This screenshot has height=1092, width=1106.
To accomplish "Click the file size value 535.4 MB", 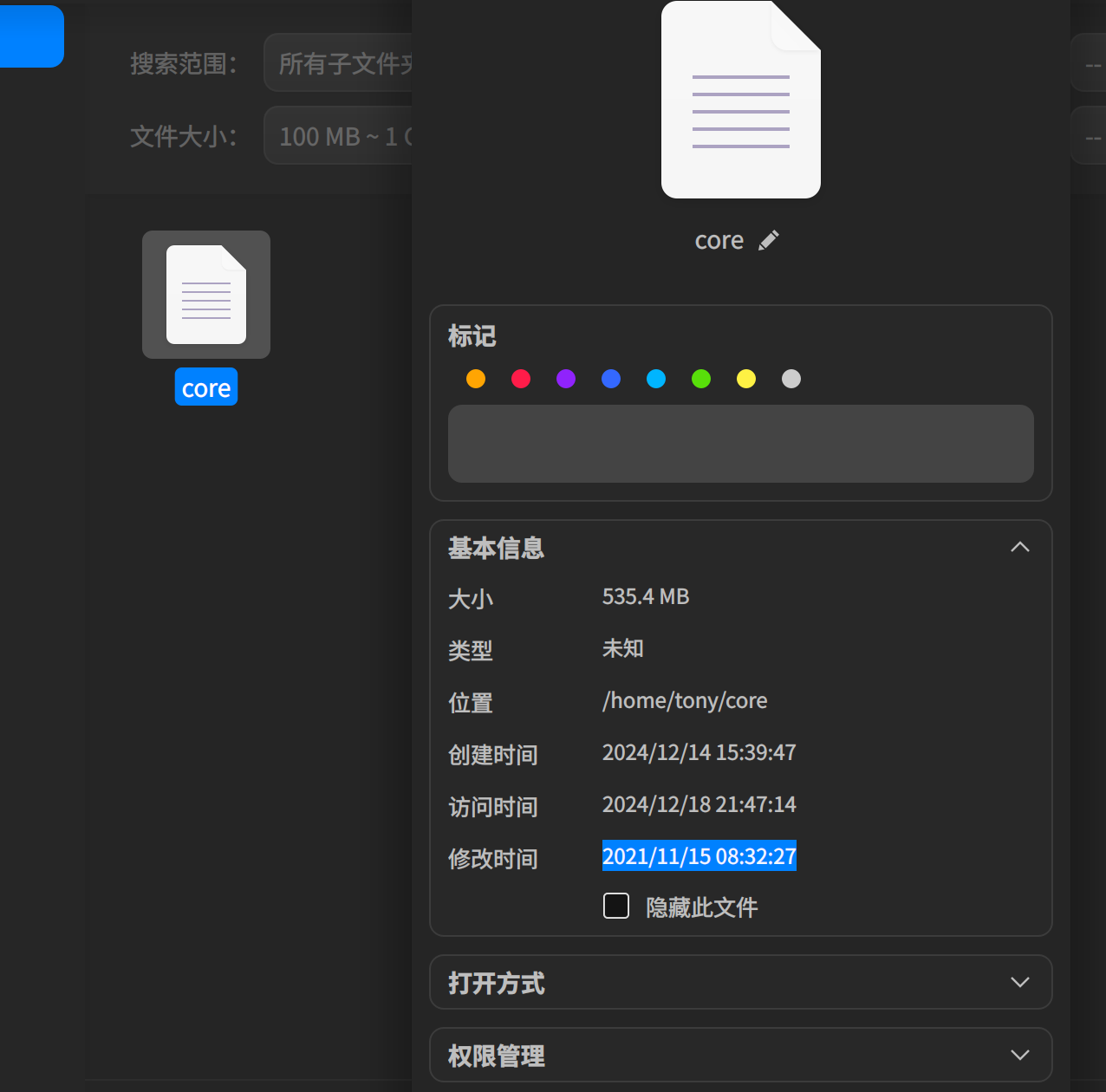I will 646,596.
